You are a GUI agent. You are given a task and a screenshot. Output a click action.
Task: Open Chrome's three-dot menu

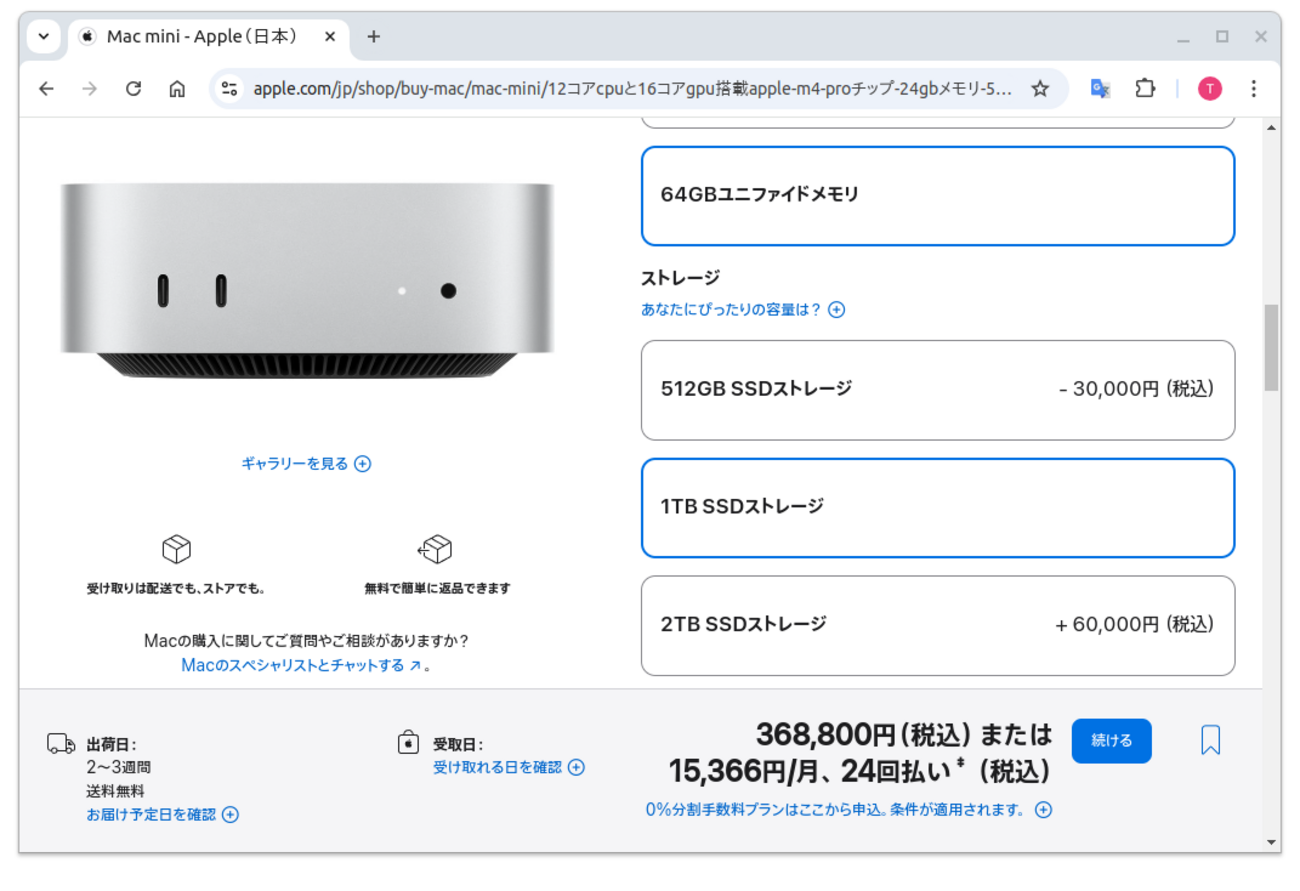pyautogui.click(x=1253, y=89)
